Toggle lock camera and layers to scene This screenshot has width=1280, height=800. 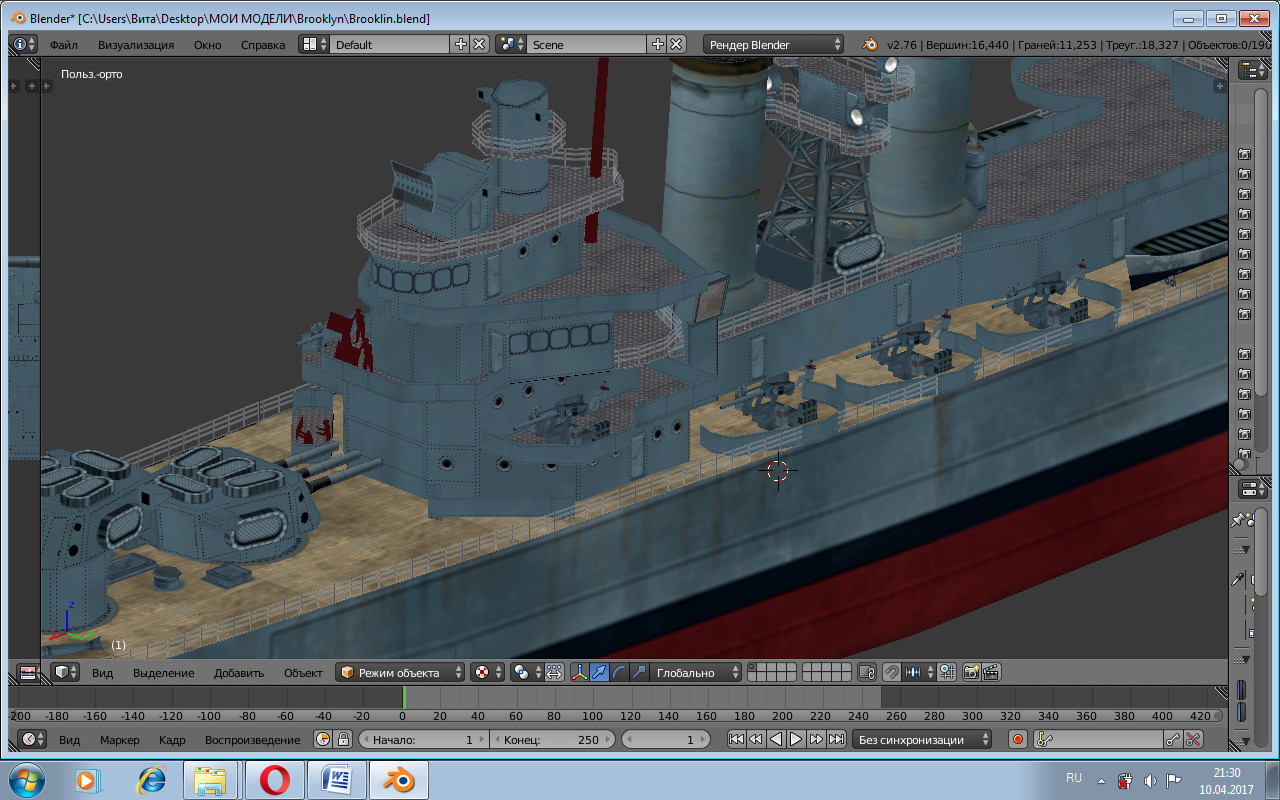coord(866,673)
